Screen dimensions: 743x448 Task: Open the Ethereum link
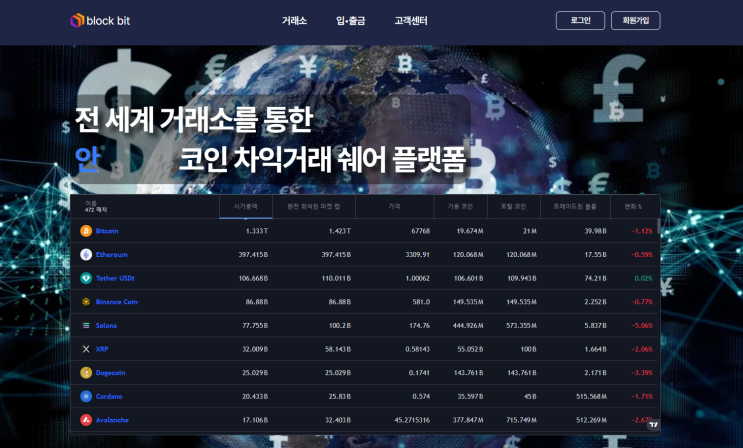112,255
